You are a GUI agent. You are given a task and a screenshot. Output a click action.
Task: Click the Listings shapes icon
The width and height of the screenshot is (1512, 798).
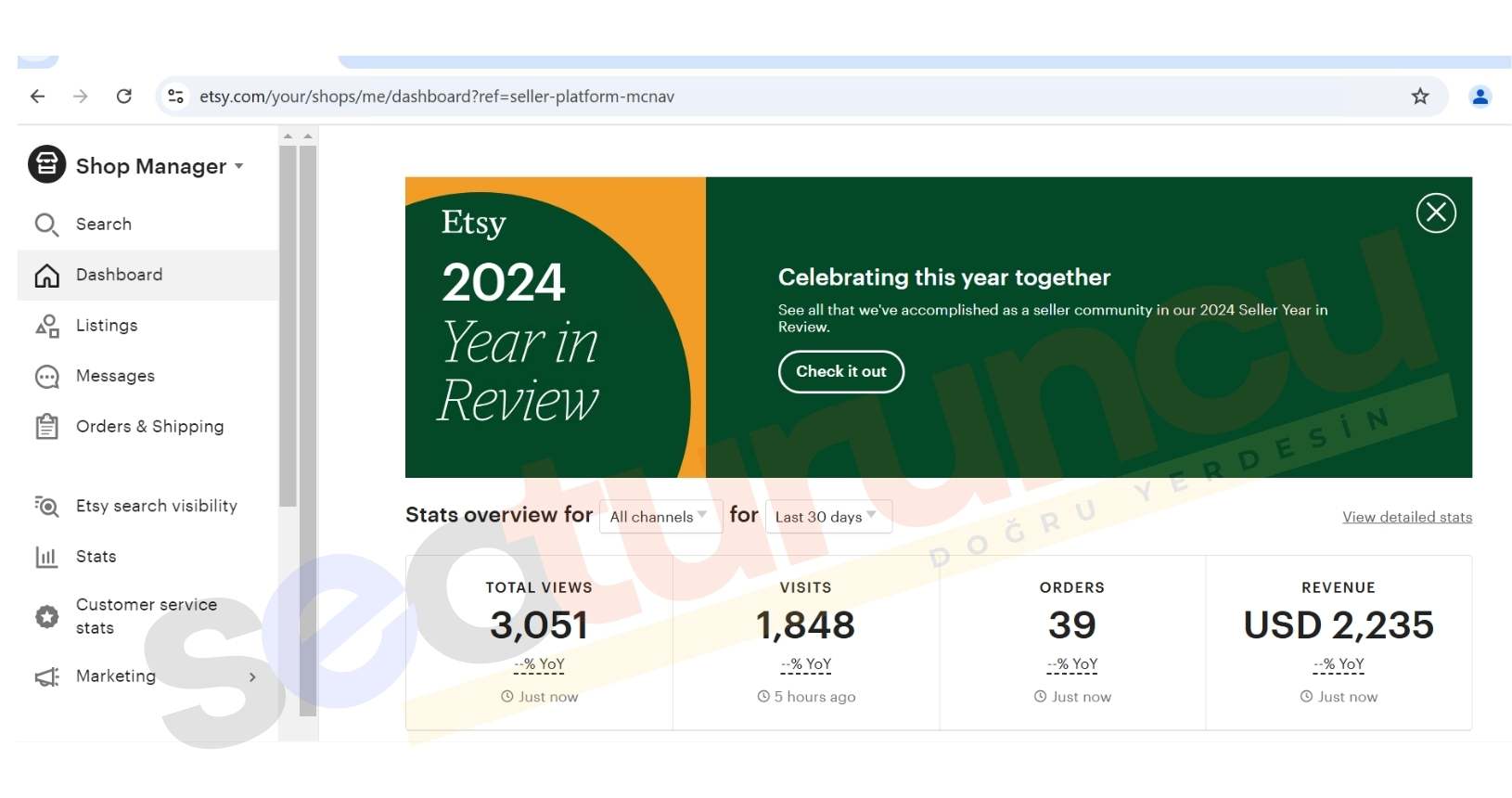(46, 326)
